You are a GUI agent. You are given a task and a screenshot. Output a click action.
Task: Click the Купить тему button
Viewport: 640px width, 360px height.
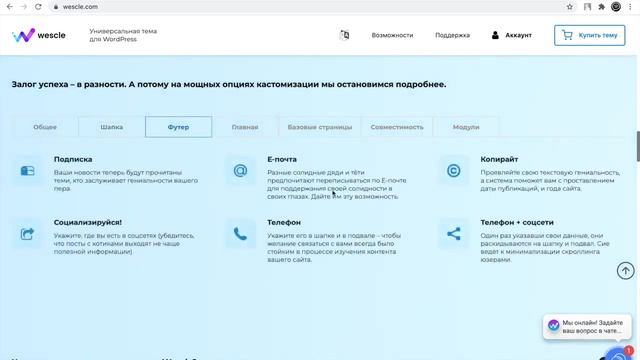pos(589,35)
